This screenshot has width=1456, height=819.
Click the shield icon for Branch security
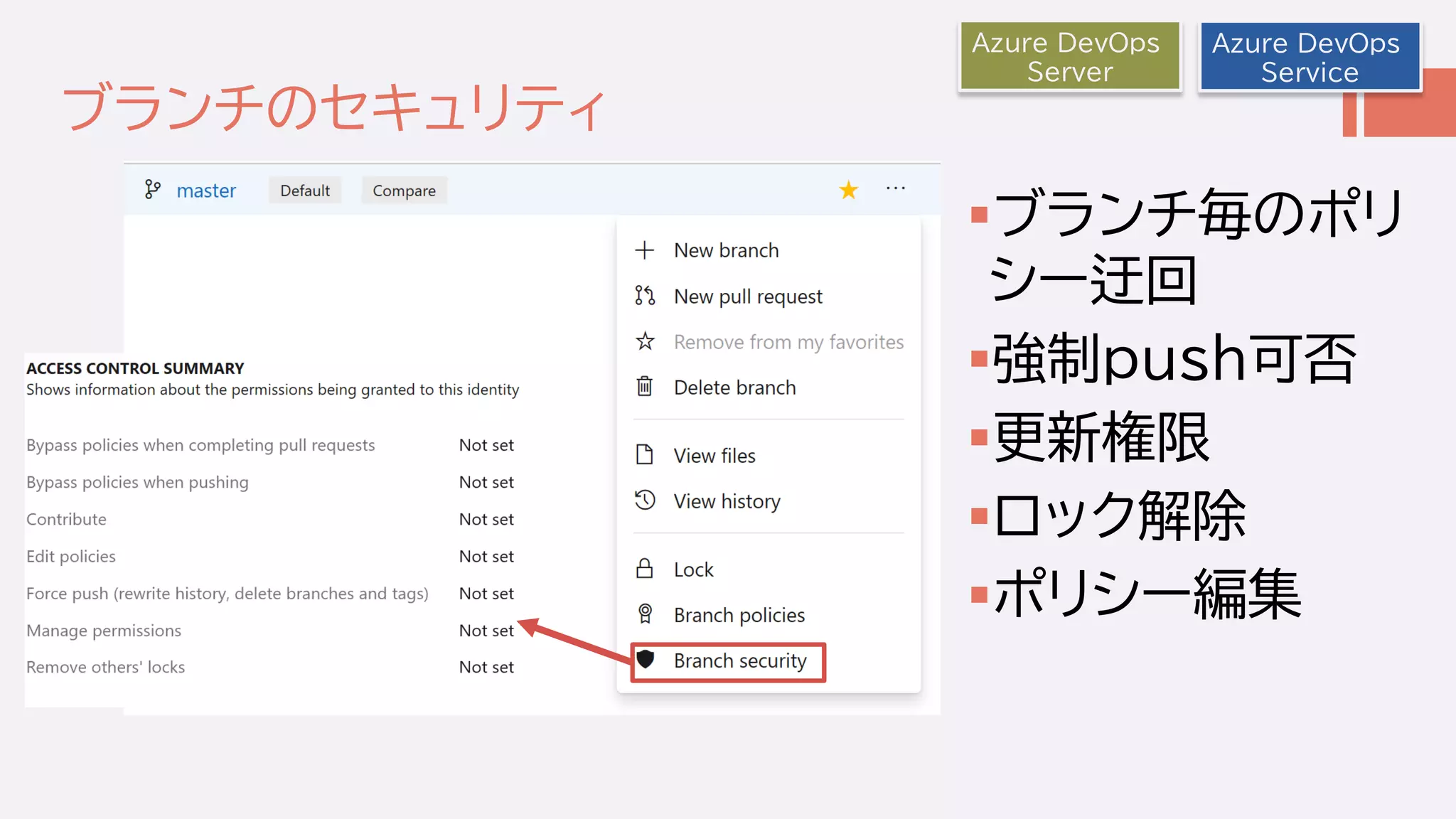[645, 659]
